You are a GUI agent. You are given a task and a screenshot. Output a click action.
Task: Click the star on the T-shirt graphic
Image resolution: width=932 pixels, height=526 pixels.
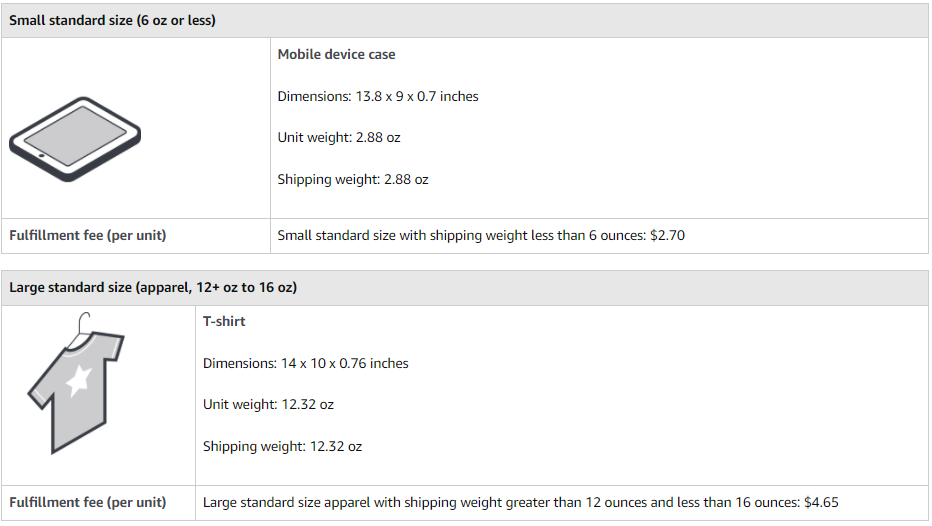(x=78, y=381)
